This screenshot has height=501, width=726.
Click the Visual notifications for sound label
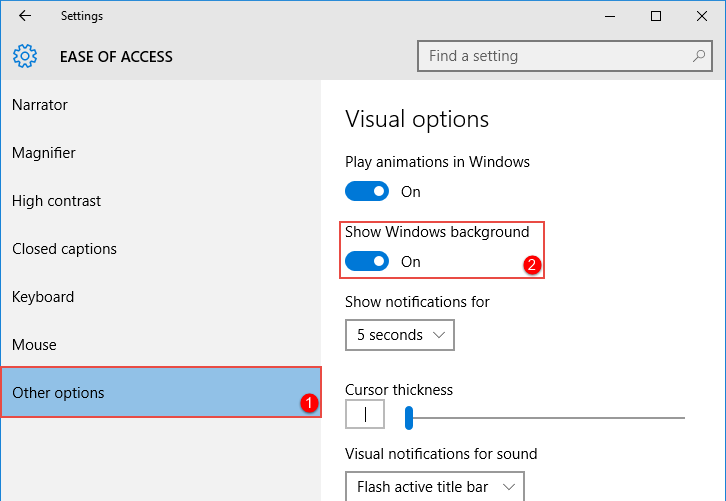coord(441,454)
